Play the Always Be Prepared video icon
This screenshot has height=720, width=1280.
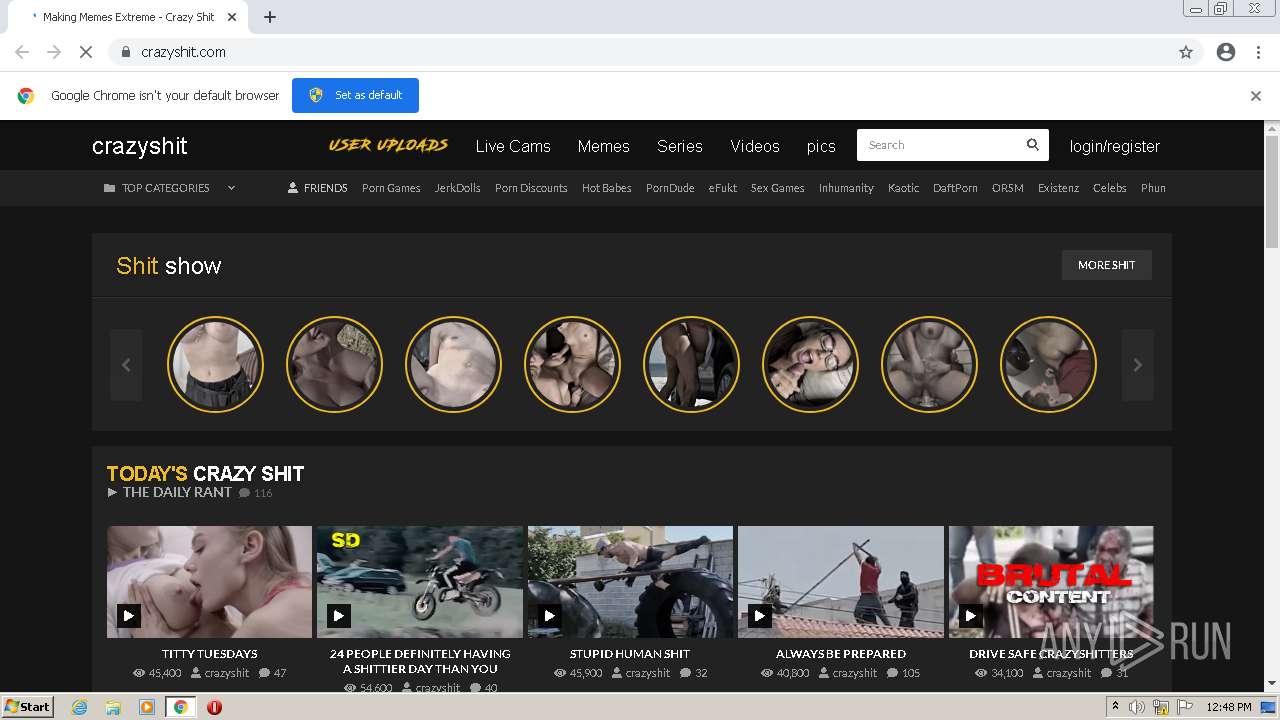759,616
